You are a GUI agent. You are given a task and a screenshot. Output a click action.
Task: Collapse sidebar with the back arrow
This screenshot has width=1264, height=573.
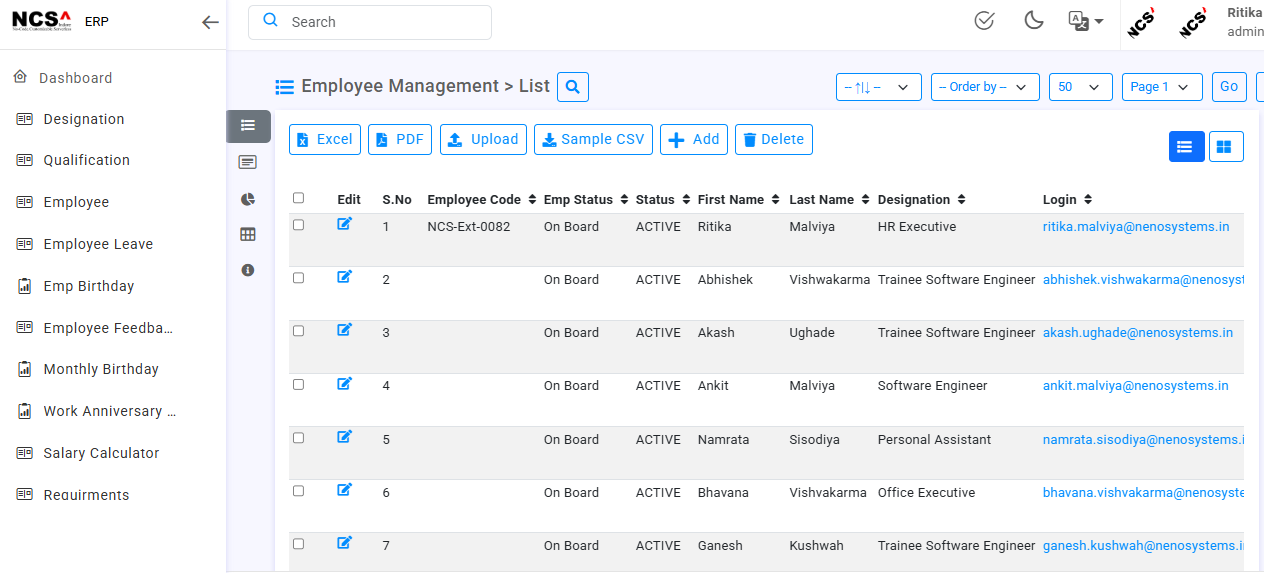pyautogui.click(x=210, y=22)
